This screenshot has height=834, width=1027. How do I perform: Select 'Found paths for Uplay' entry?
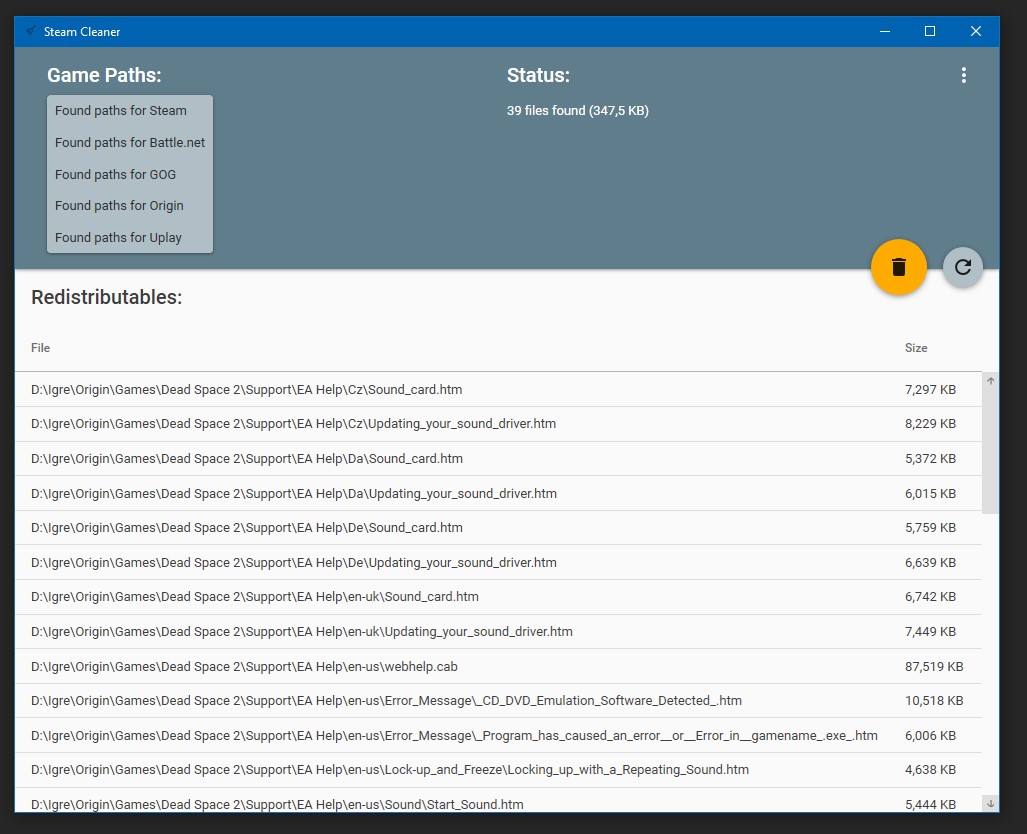[130, 237]
